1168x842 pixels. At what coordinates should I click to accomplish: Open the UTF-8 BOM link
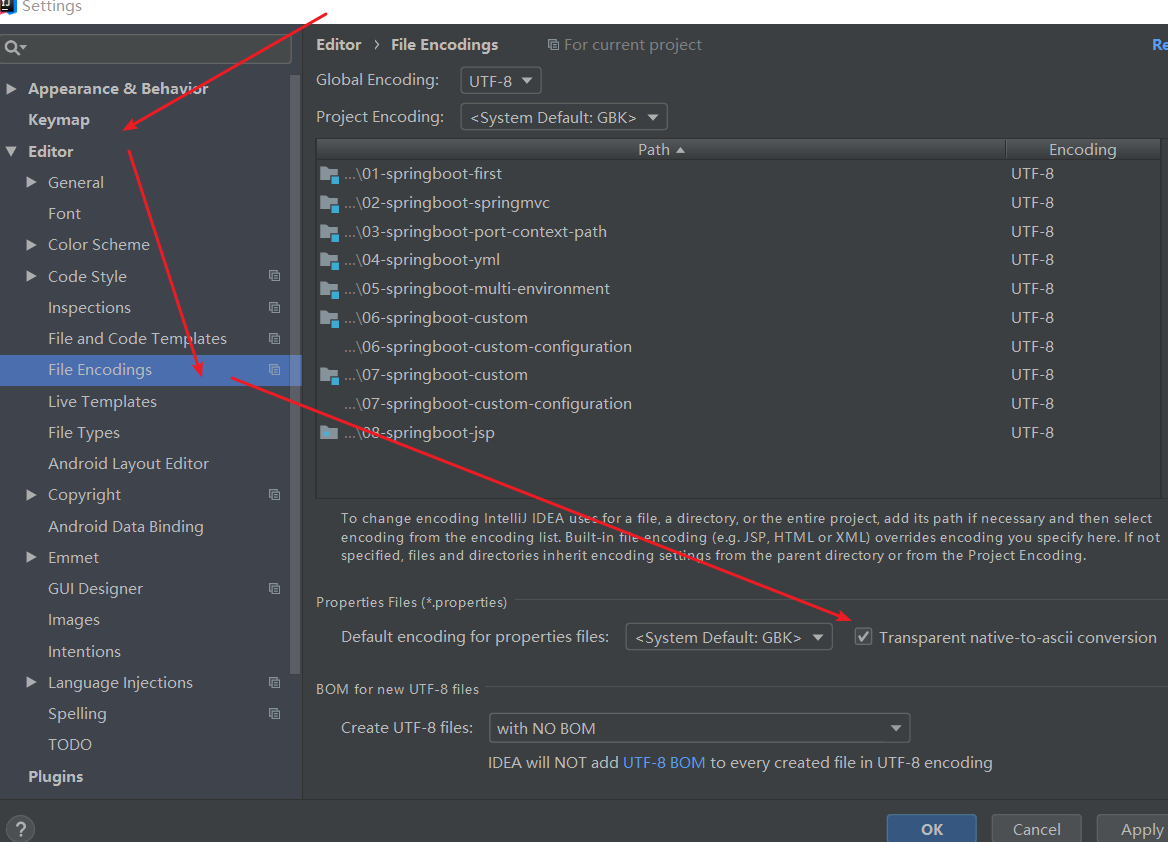pos(664,763)
